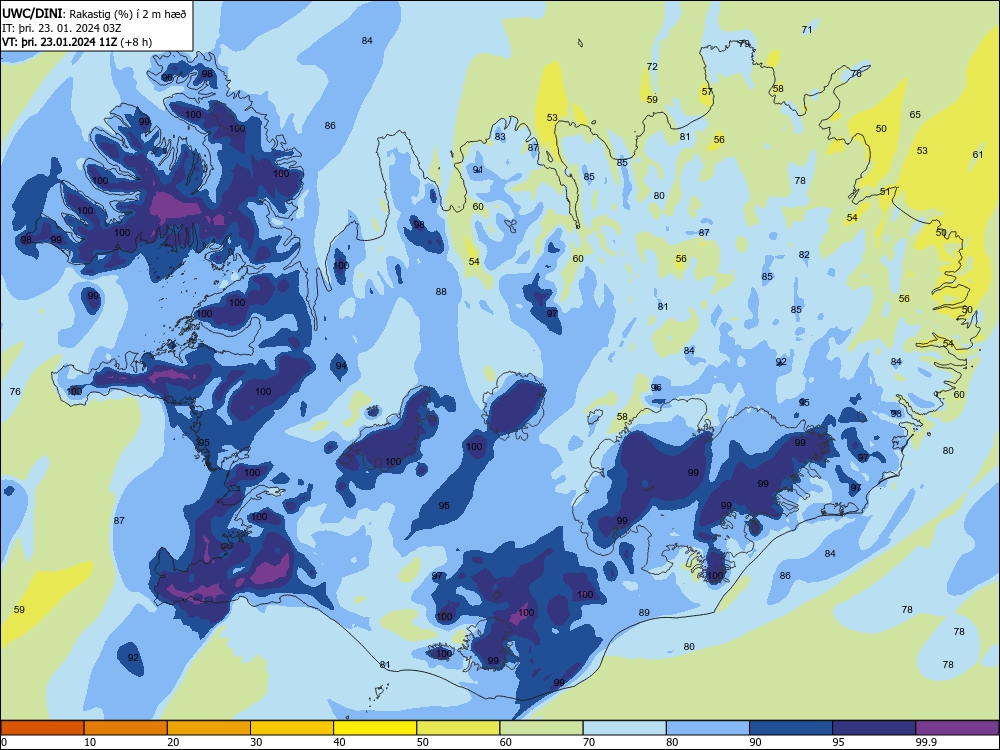Click the 30–40 golden legend swatch
Screen dimensions: 1000x750
coord(292,728)
